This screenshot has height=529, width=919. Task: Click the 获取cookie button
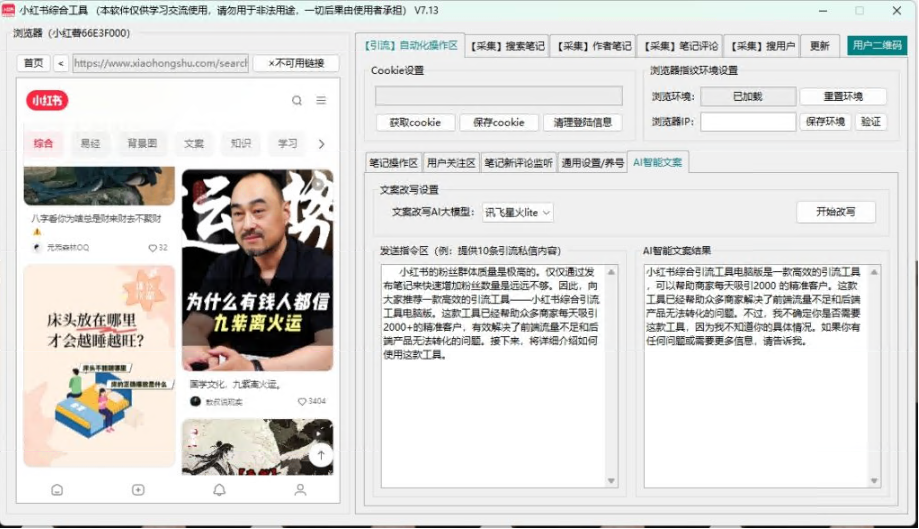click(x=415, y=122)
